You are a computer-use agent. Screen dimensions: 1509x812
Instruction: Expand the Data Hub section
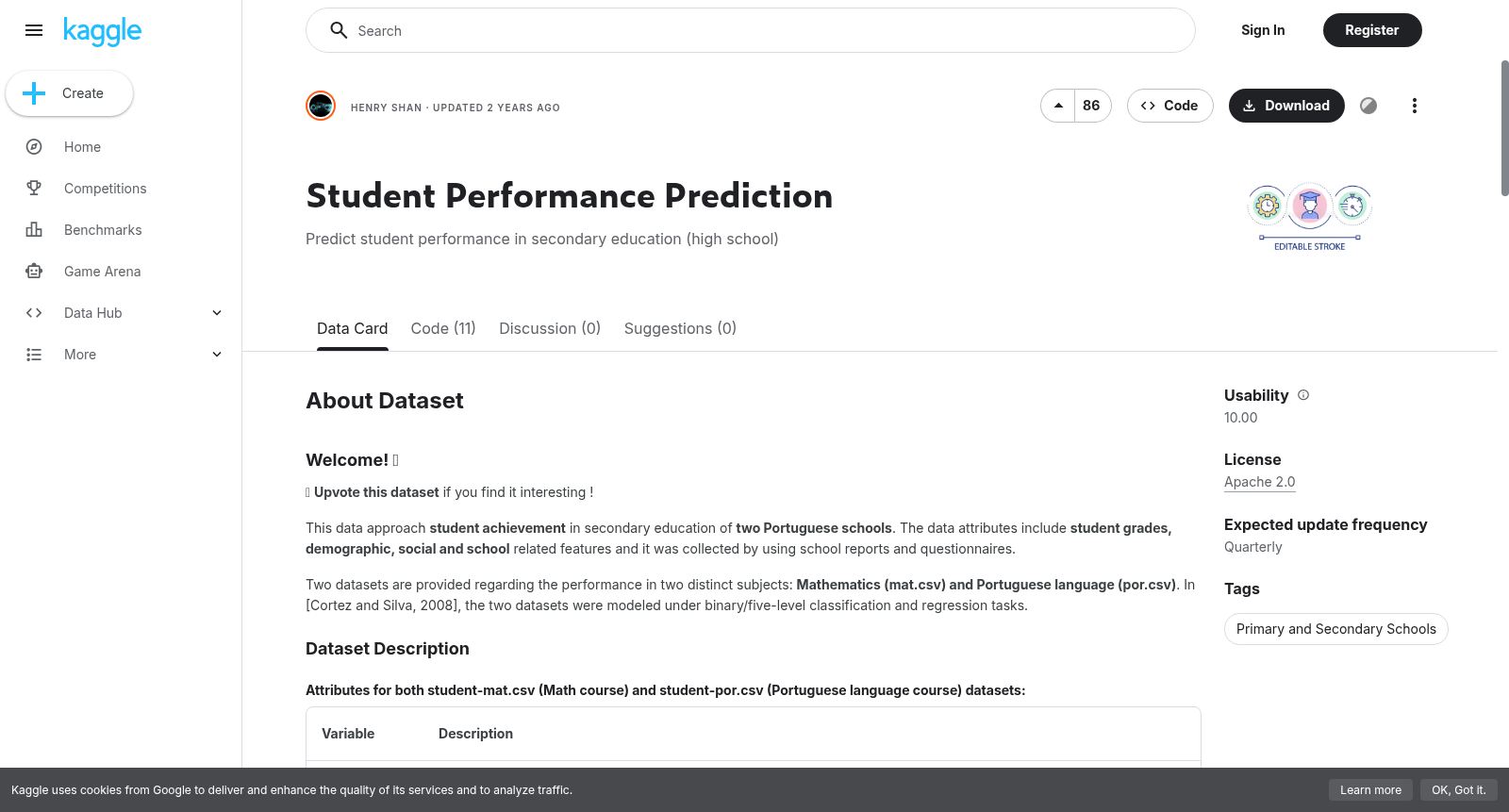[217, 313]
